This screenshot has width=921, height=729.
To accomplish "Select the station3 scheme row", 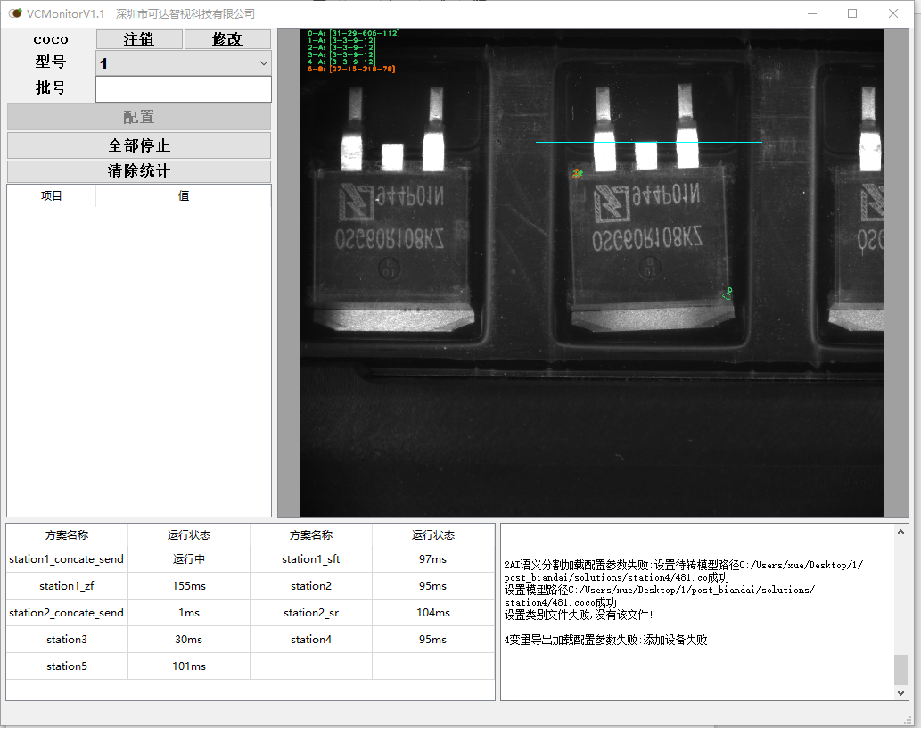I will pyautogui.click(x=65, y=639).
